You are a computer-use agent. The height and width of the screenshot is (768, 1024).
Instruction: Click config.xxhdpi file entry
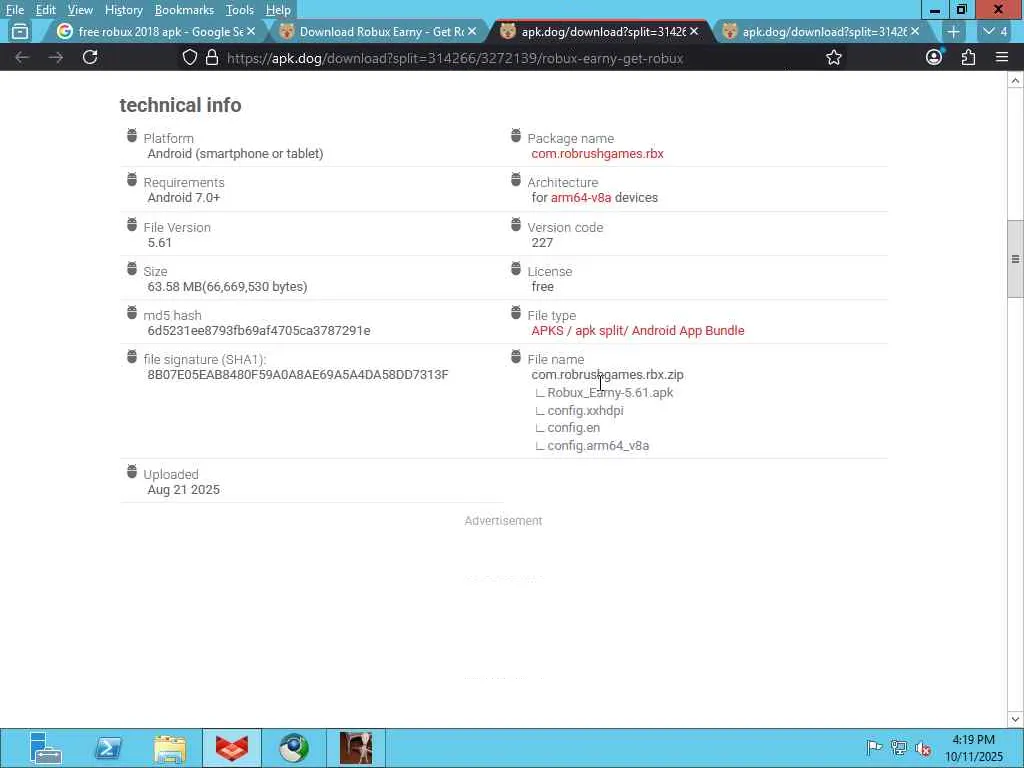[x=585, y=410]
